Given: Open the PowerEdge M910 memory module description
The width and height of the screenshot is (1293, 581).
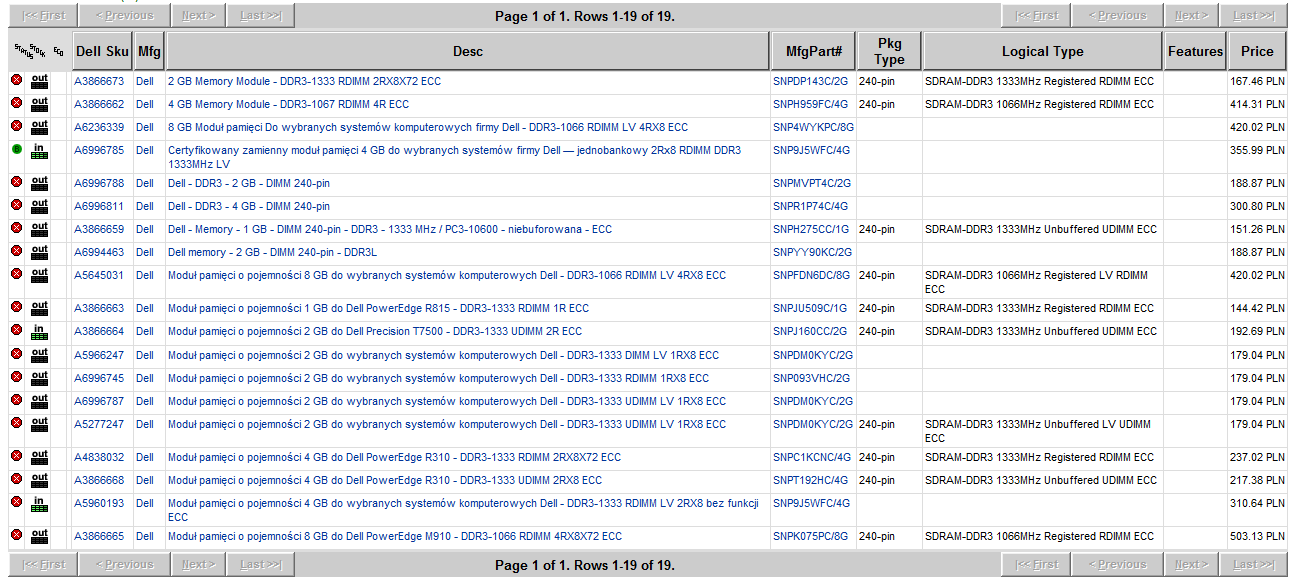Looking at the screenshot, I should point(395,536).
